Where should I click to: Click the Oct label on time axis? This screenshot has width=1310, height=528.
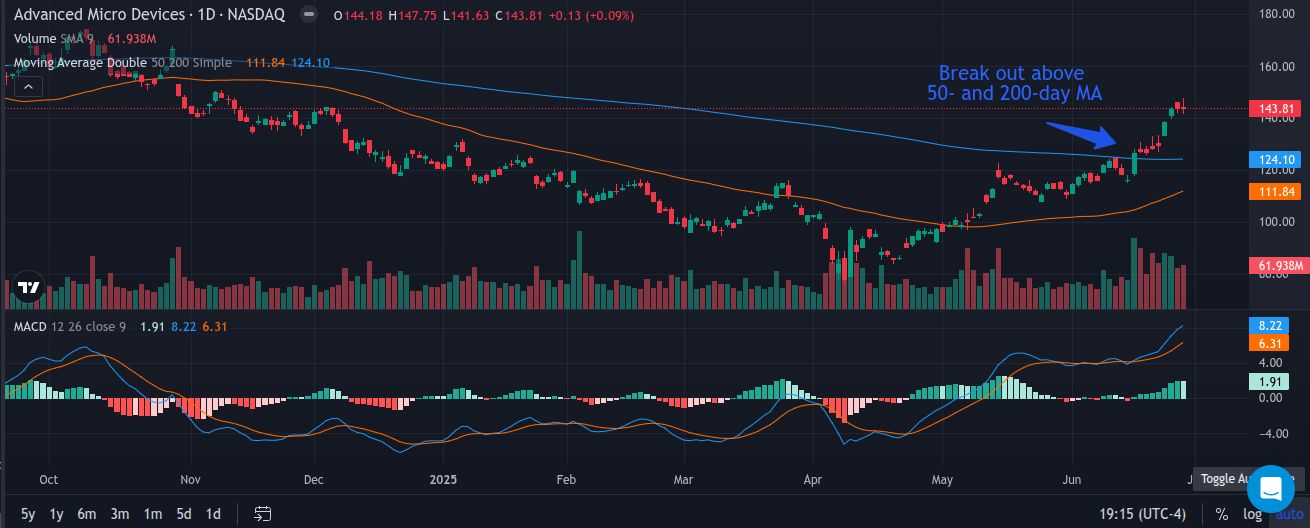pyautogui.click(x=48, y=479)
